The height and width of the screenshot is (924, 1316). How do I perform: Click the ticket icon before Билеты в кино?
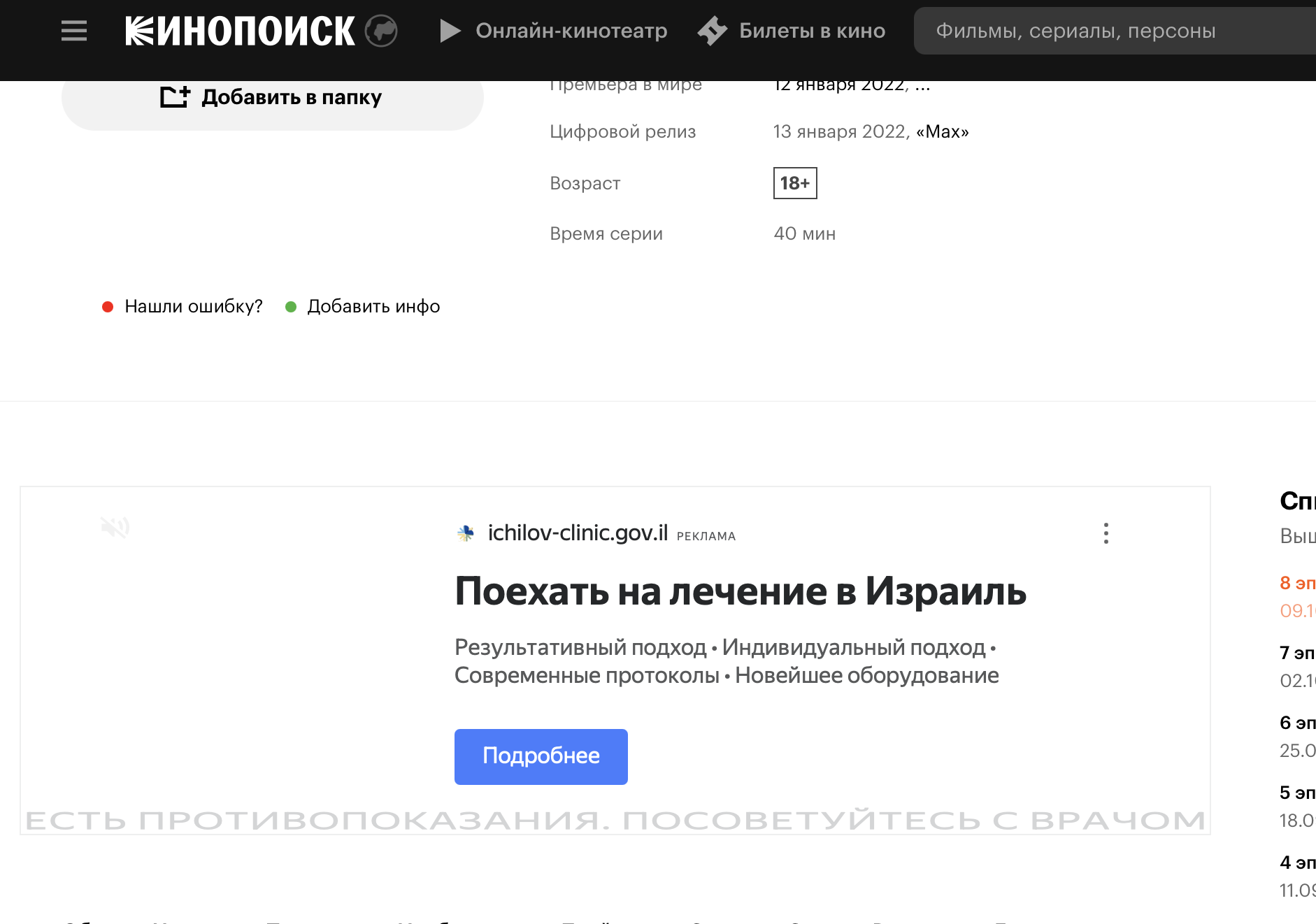(x=710, y=30)
